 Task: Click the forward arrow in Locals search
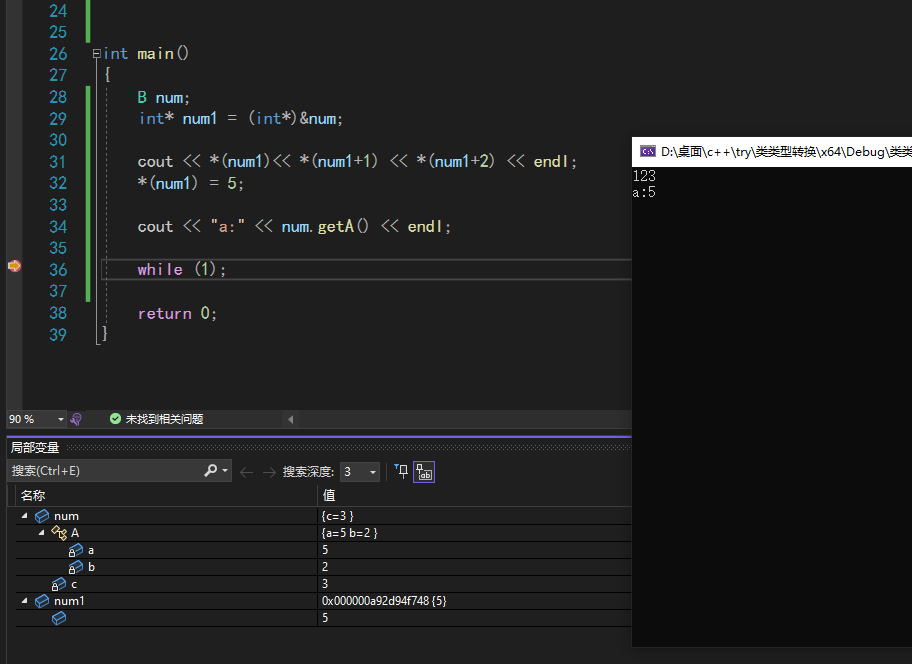click(269, 472)
